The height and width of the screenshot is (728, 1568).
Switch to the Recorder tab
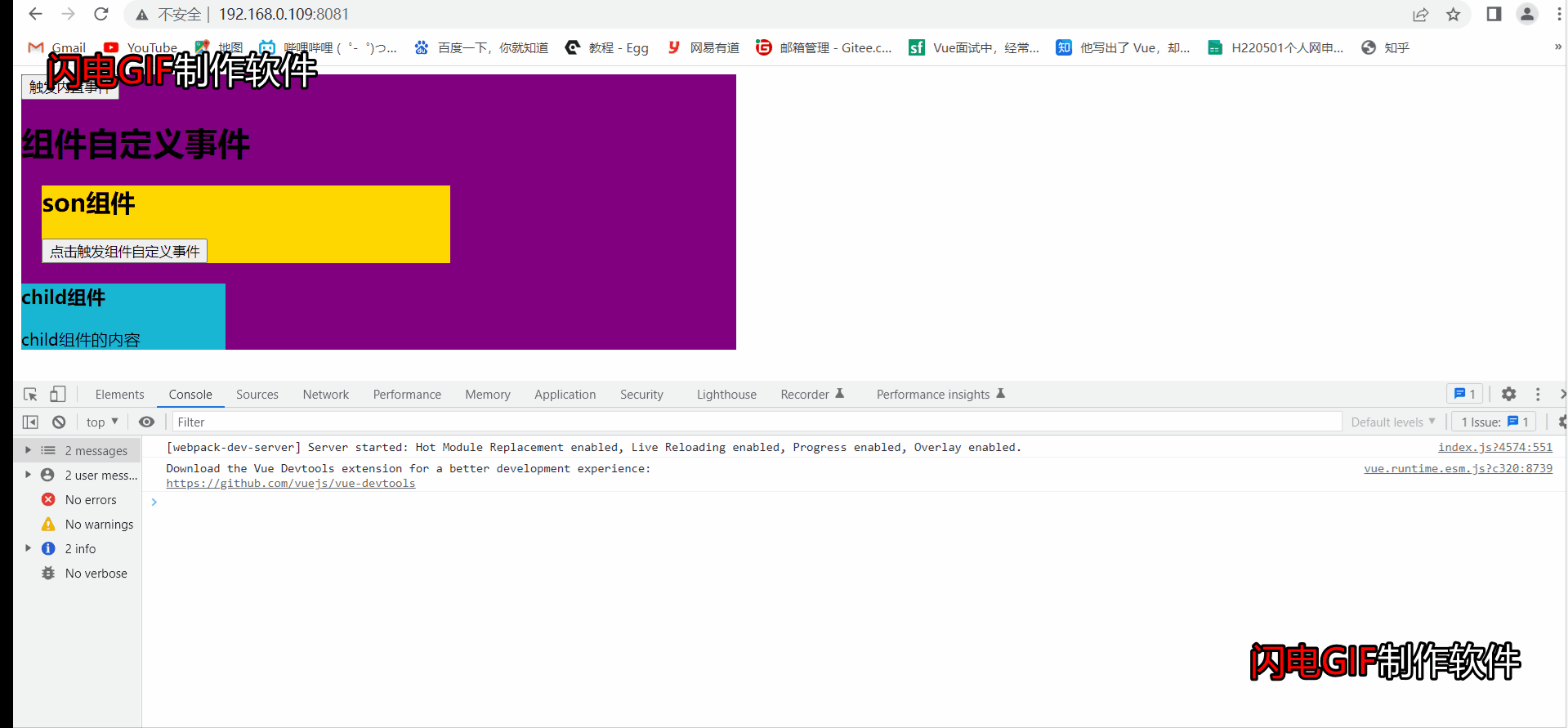pos(812,395)
